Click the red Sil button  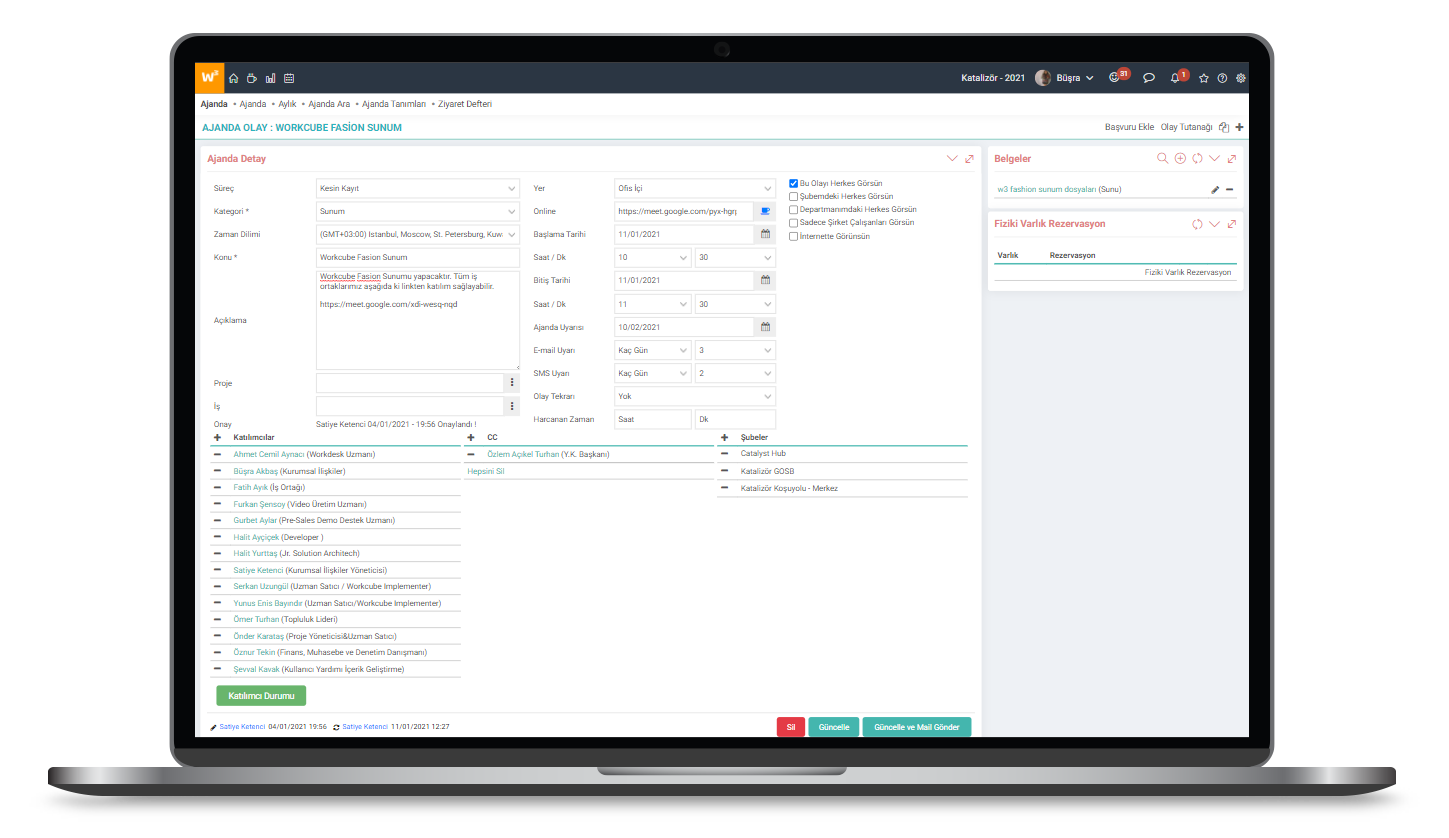pyautogui.click(x=791, y=727)
